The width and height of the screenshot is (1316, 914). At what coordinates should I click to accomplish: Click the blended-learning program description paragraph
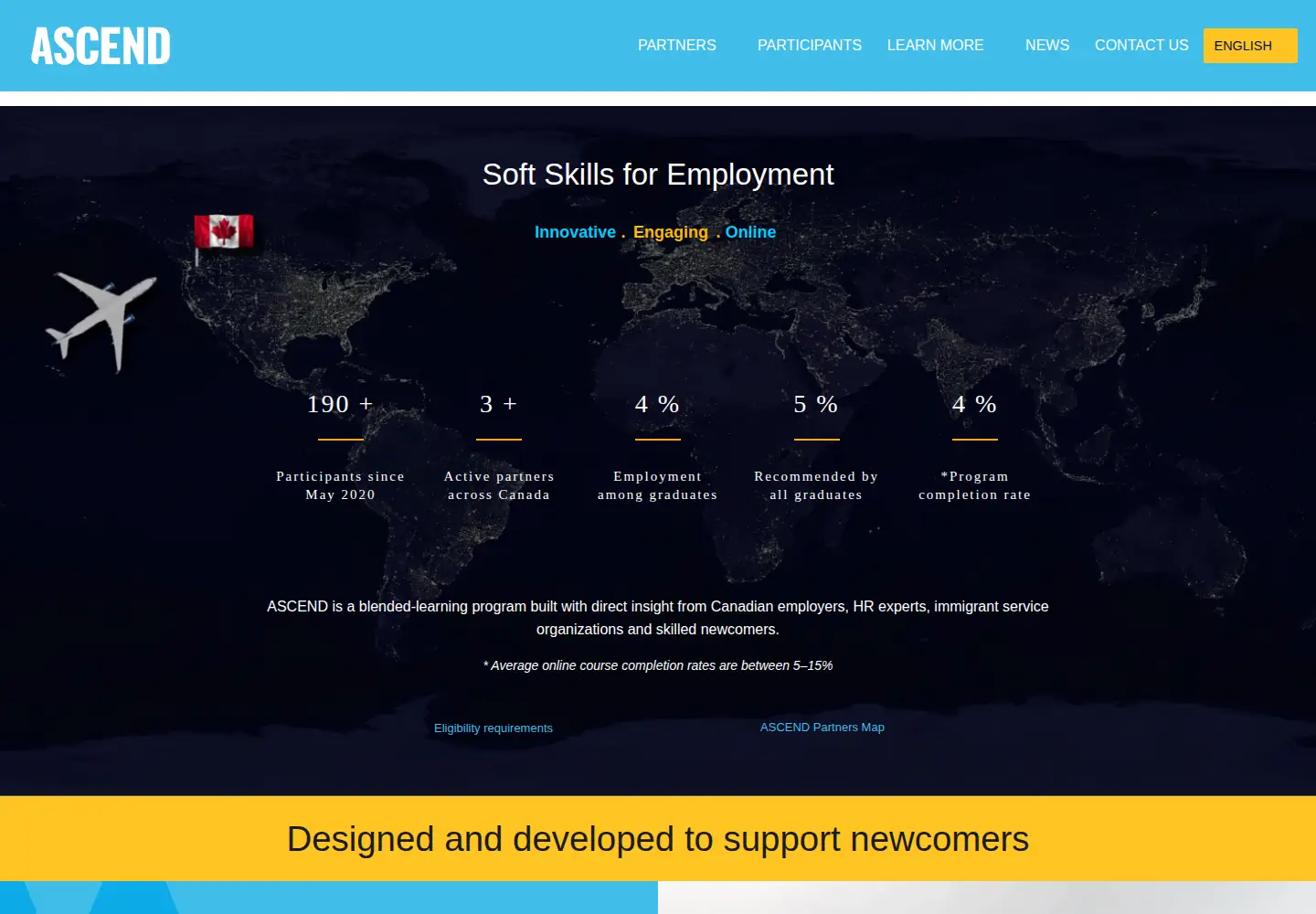pos(658,618)
